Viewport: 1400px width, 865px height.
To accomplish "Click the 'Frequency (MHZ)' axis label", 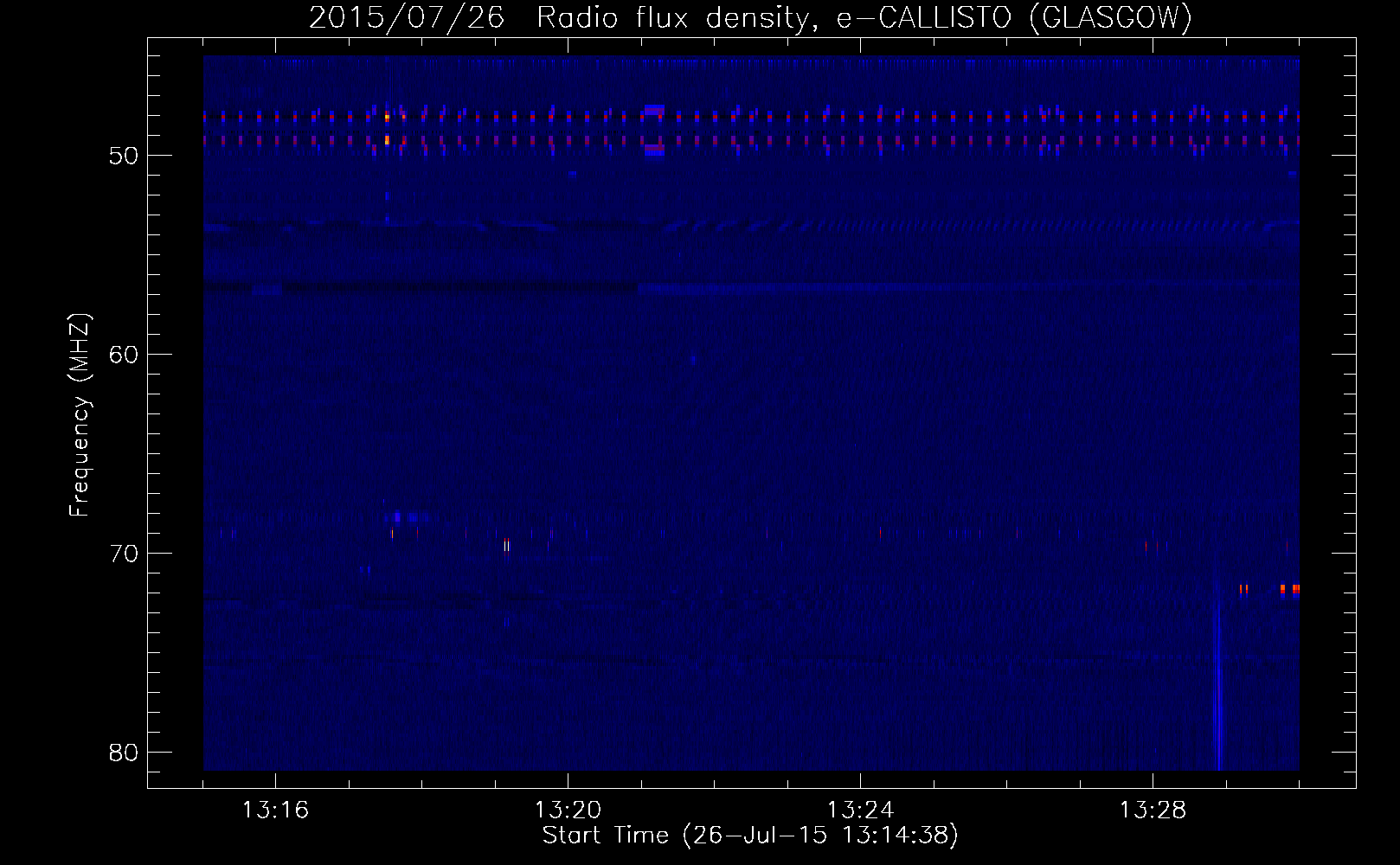I will 80,415.
